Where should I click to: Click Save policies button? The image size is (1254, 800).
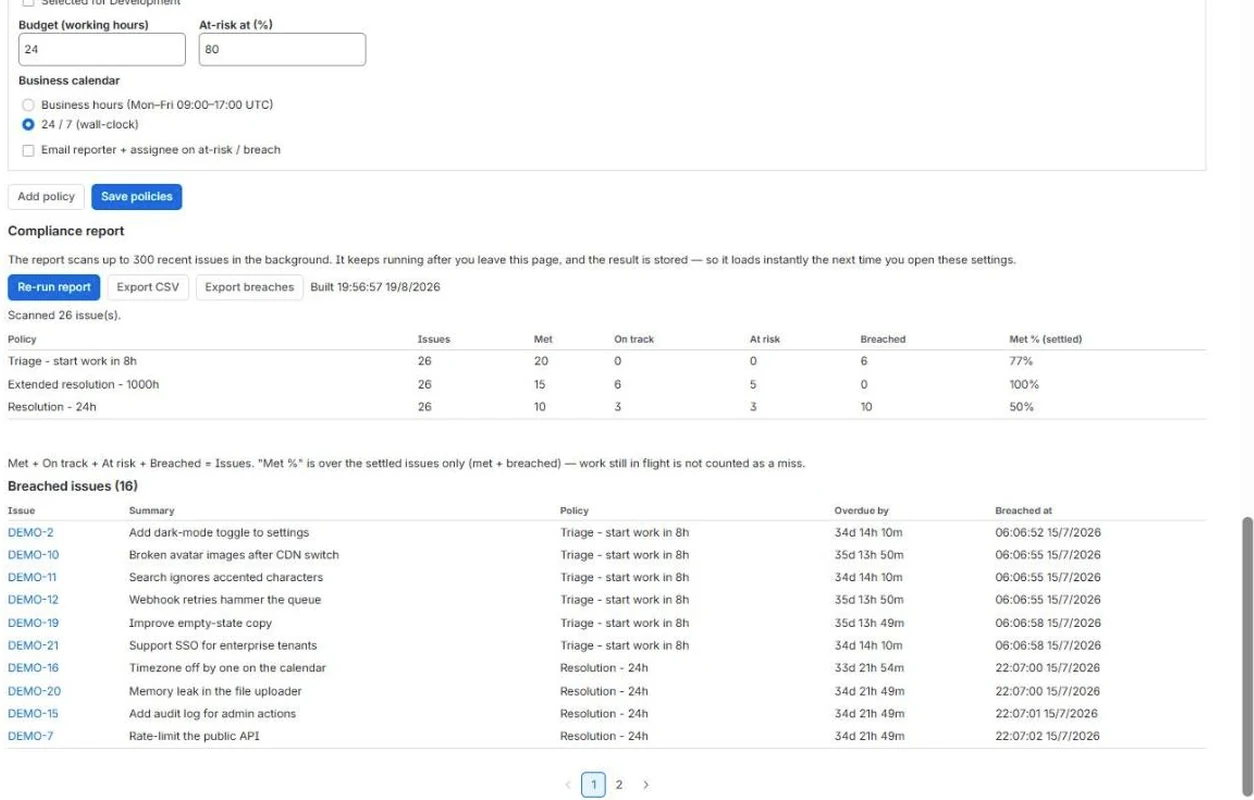tap(137, 197)
